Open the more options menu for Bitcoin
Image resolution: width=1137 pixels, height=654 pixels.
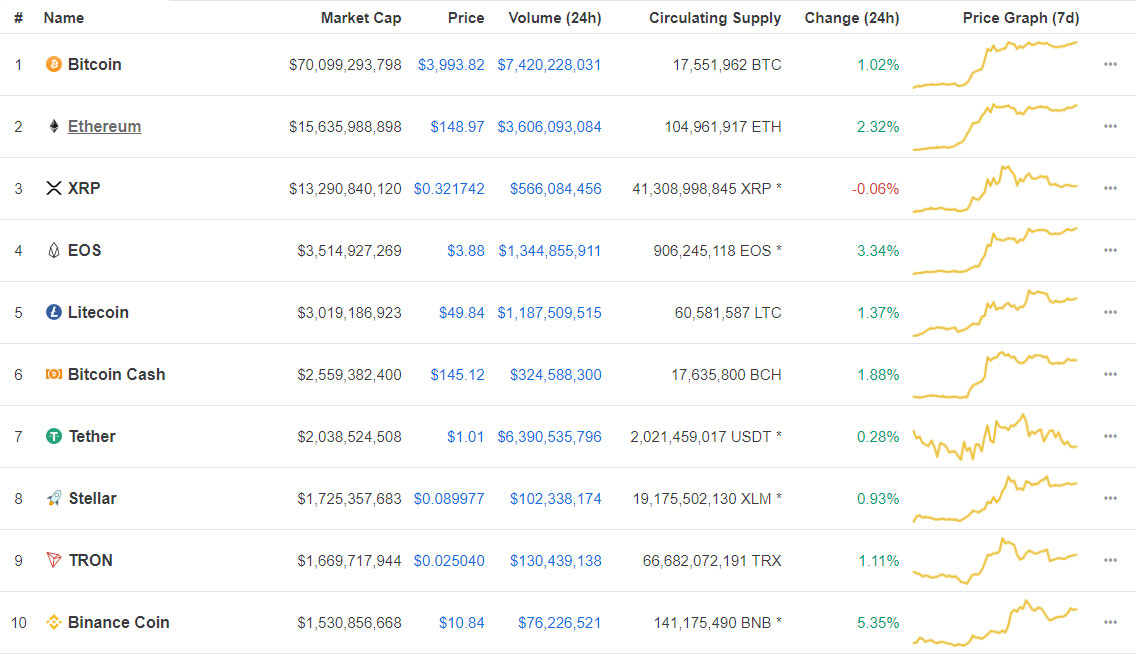pyautogui.click(x=1110, y=65)
